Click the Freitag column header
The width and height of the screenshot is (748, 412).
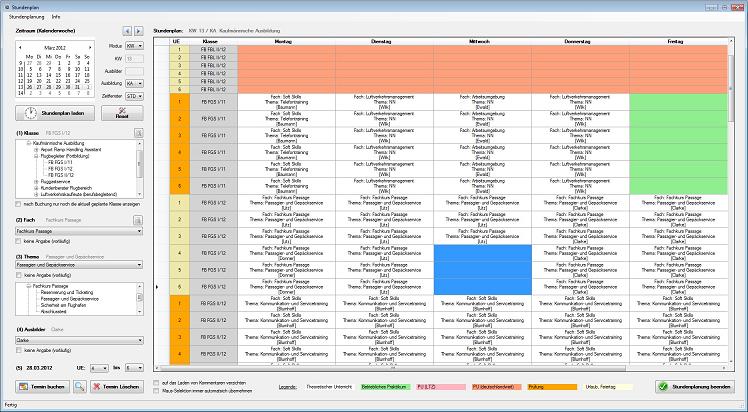click(x=678, y=41)
